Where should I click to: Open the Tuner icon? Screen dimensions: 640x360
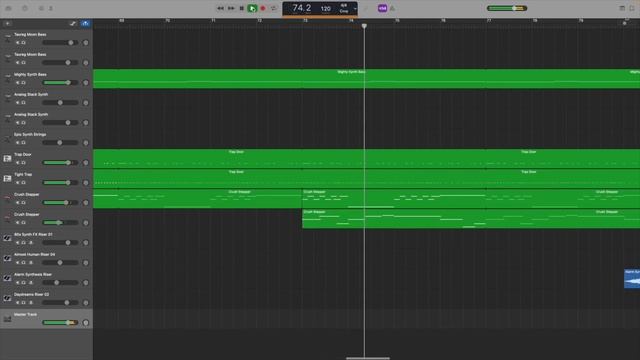pos(366,8)
